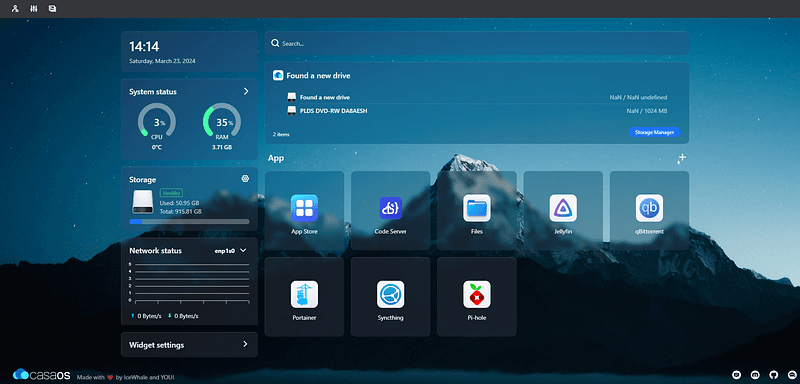The height and width of the screenshot is (384, 800).
Task: Click the Widget settings panel
Action: (x=189, y=345)
